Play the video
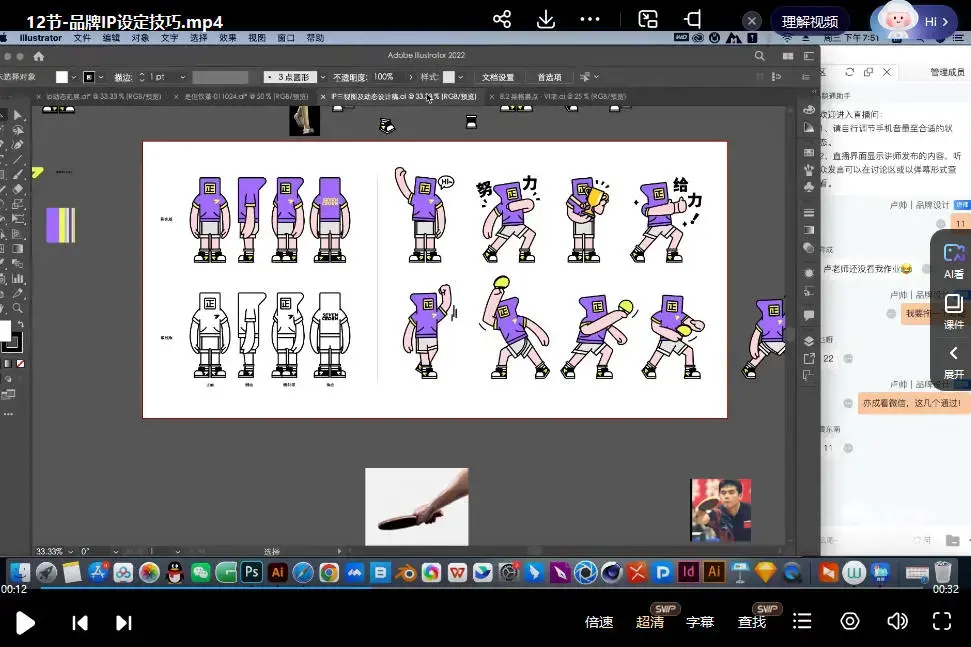Screen dimensions: 971x647 pyautogui.click(x=25, y=623)
